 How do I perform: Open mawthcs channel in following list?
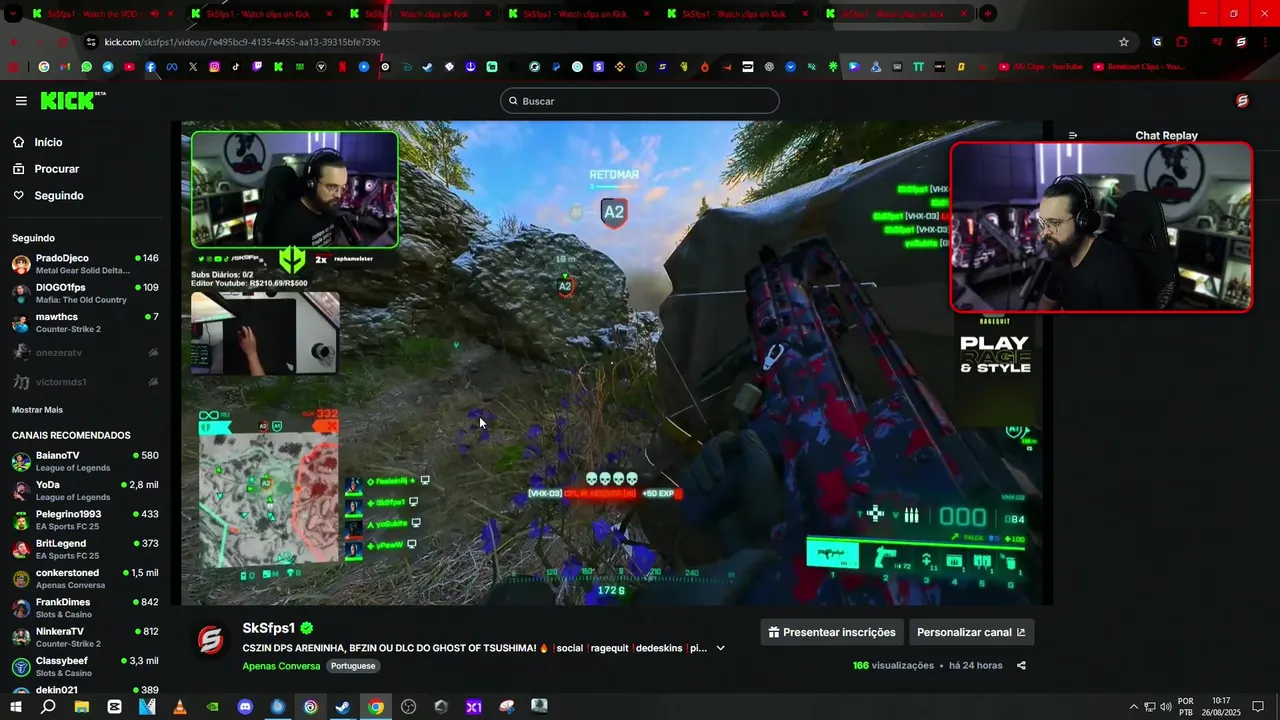coord(85,322)
